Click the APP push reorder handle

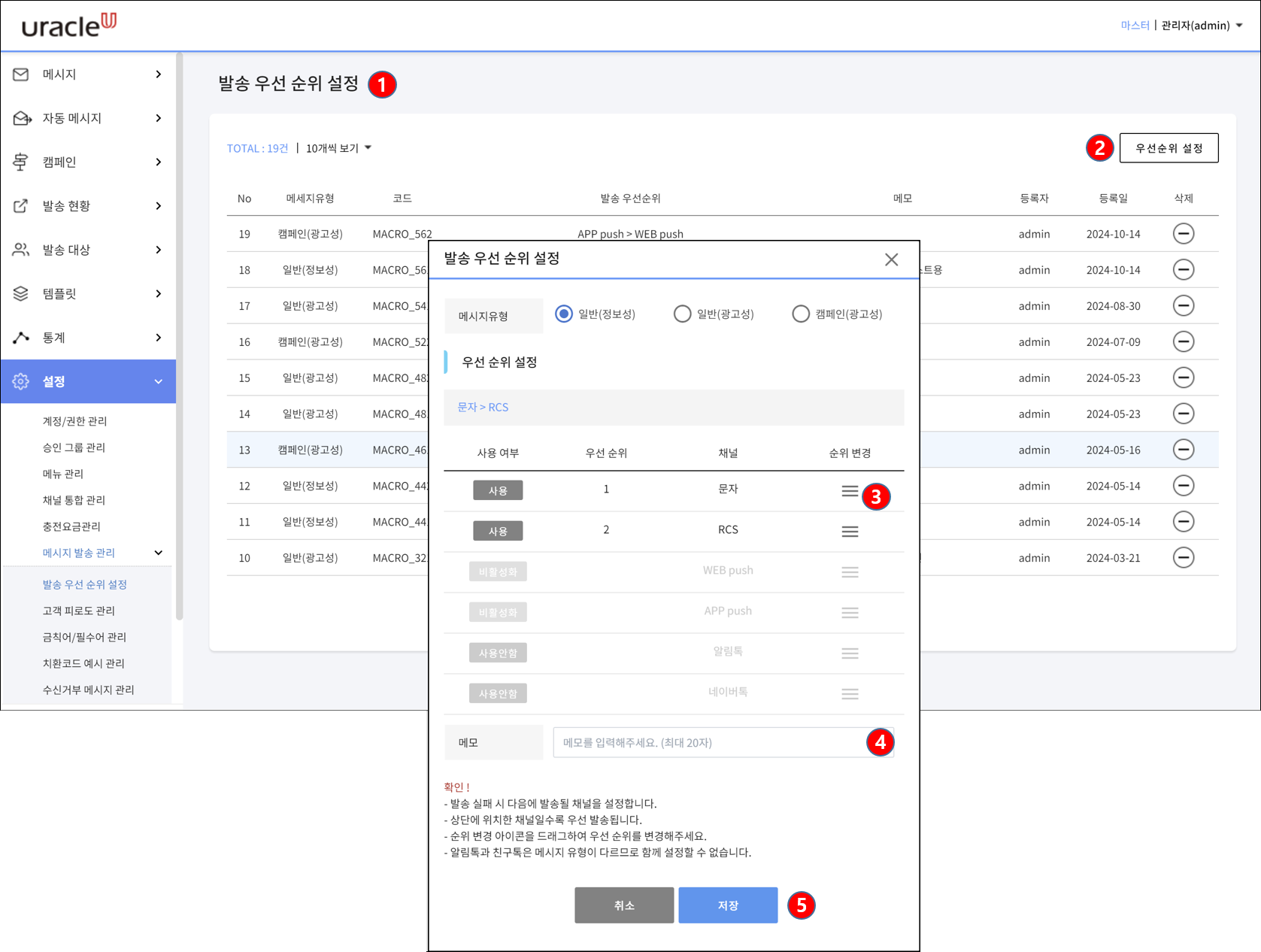pyautogui.click(x=850, y=613)
